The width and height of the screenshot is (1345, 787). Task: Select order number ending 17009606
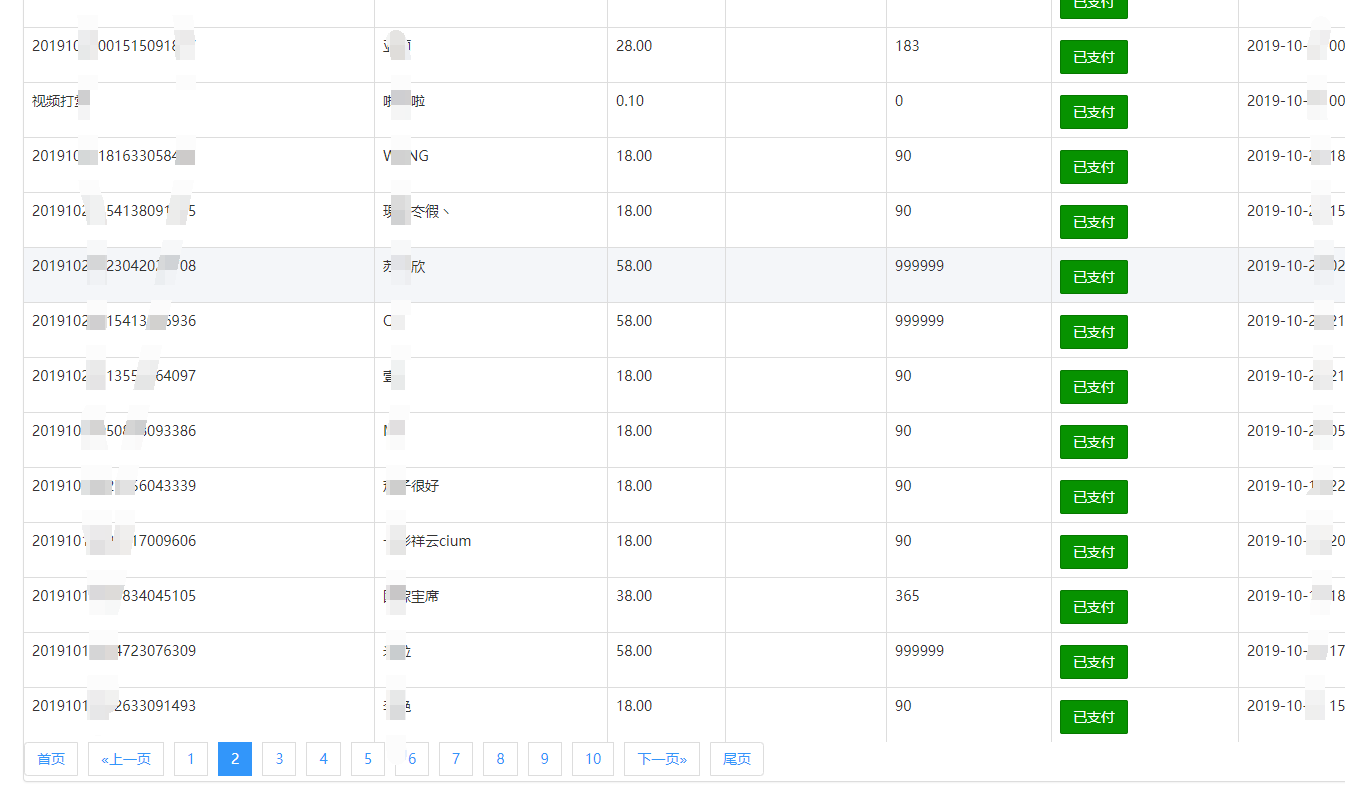pos(114,541)
